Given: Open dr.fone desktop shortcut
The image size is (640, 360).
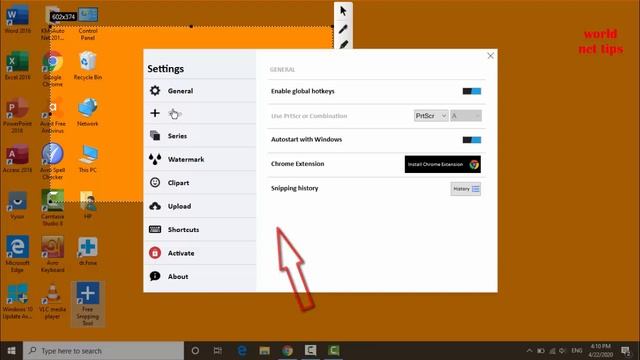Looking at the screenshot, I should [x=88, y=251].
